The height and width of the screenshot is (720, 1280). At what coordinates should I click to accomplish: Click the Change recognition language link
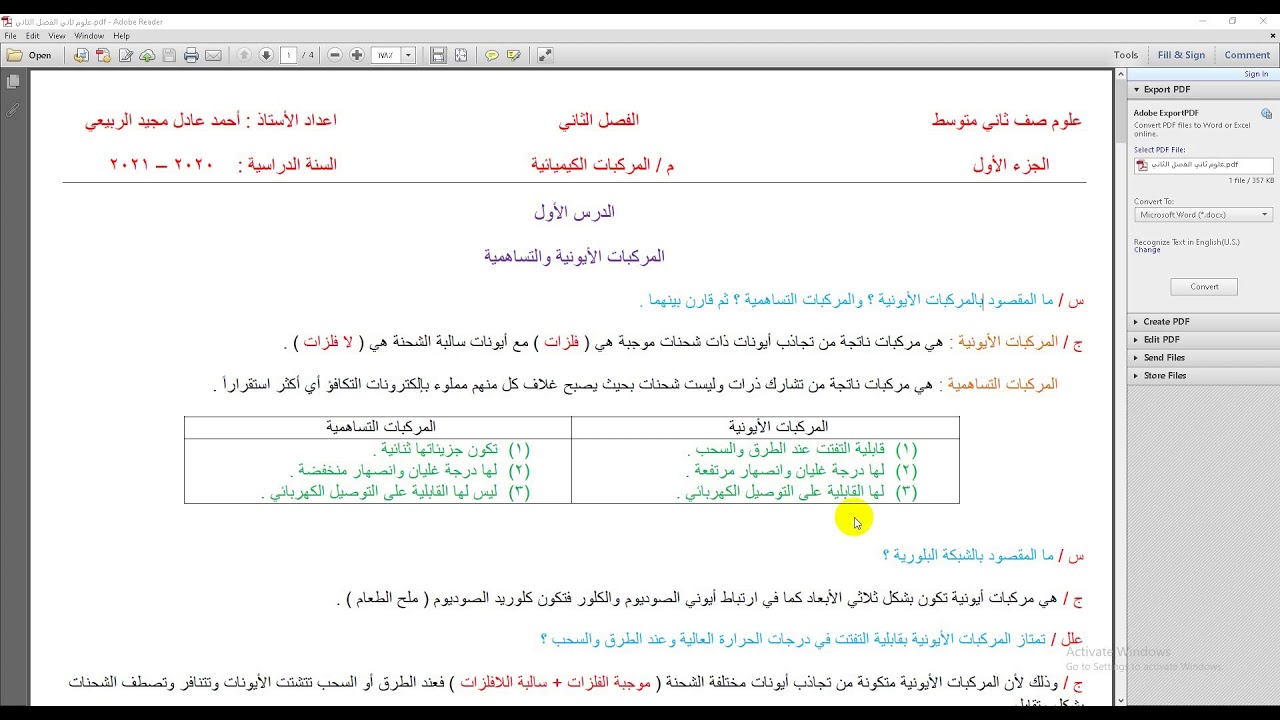coord(1147,250)
